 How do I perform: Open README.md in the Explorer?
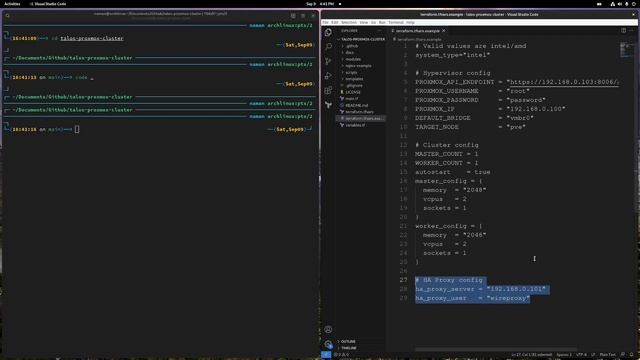[361, 105]
